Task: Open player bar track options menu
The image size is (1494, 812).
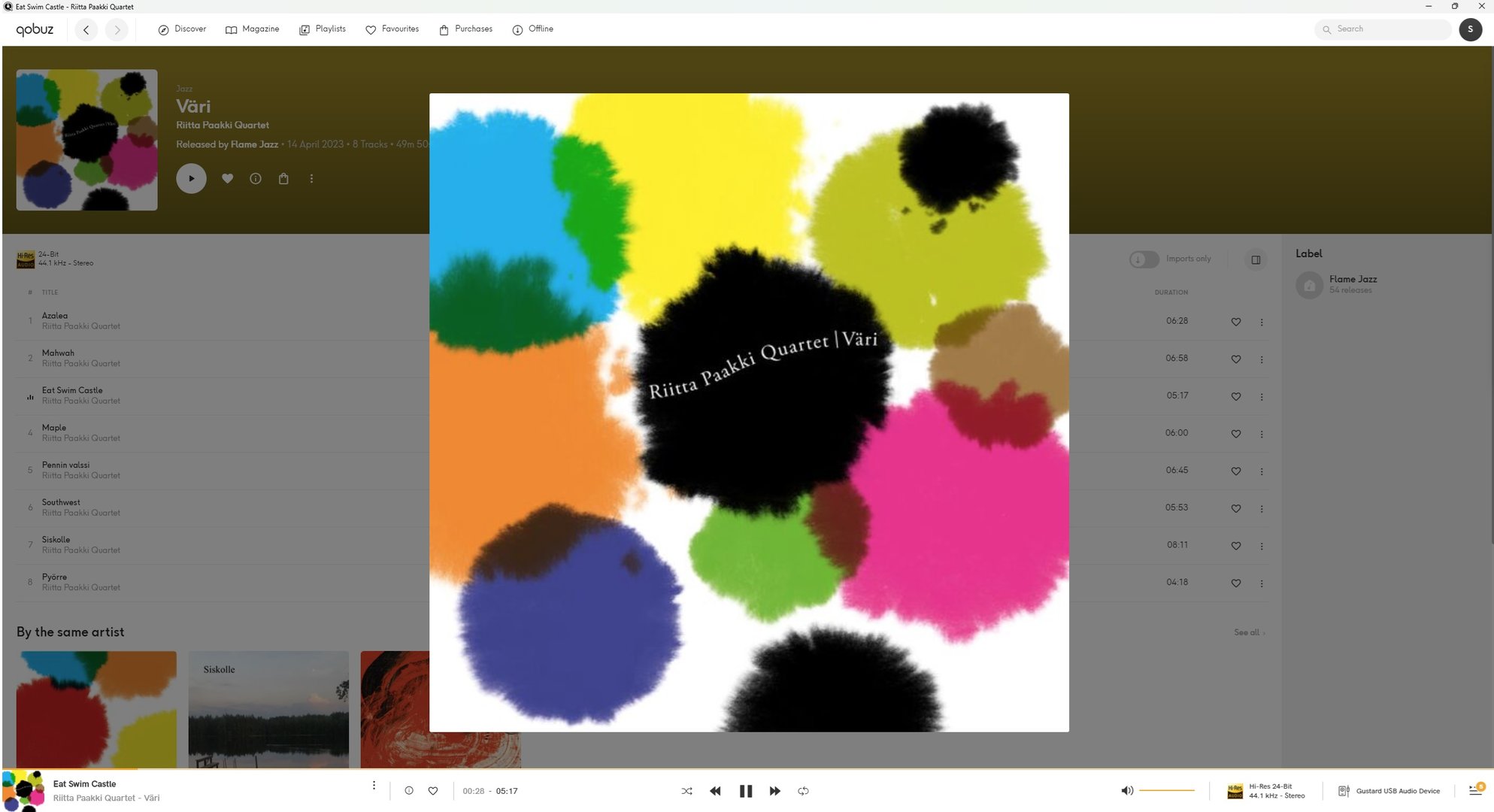Action: click(x=374, y=786)
